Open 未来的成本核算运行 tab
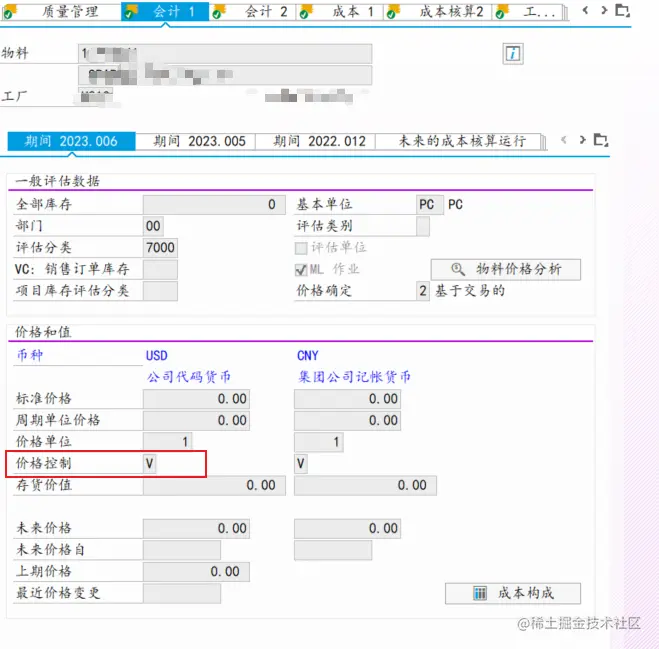 pos(458,141)
